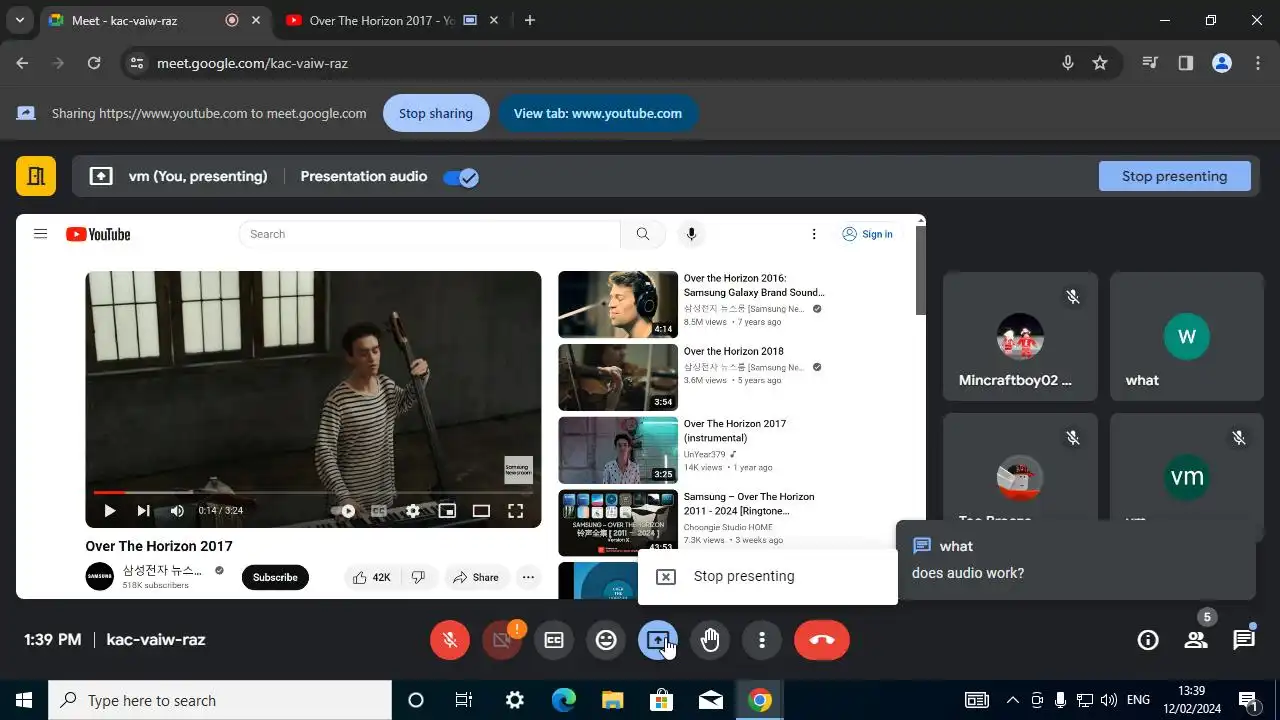
Task: Click View tab: www.youtube.com
Action: tap(598, 113)
